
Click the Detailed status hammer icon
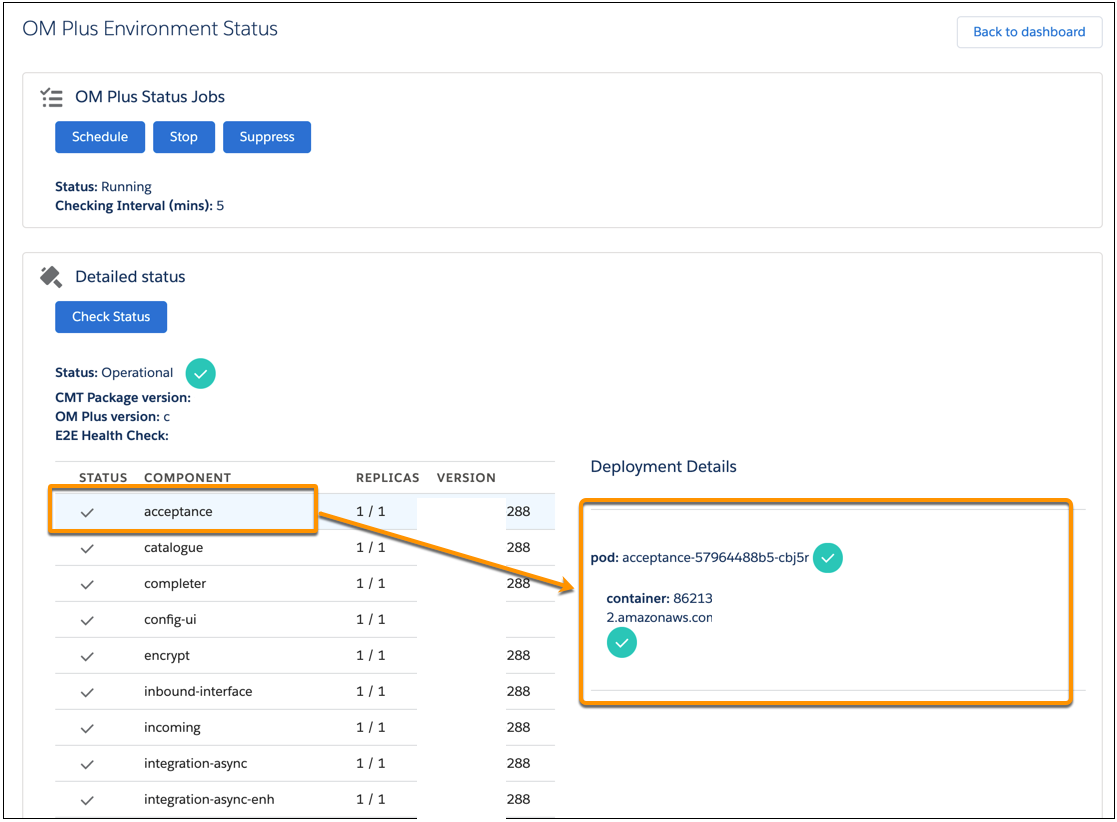[x=51, y=277]
